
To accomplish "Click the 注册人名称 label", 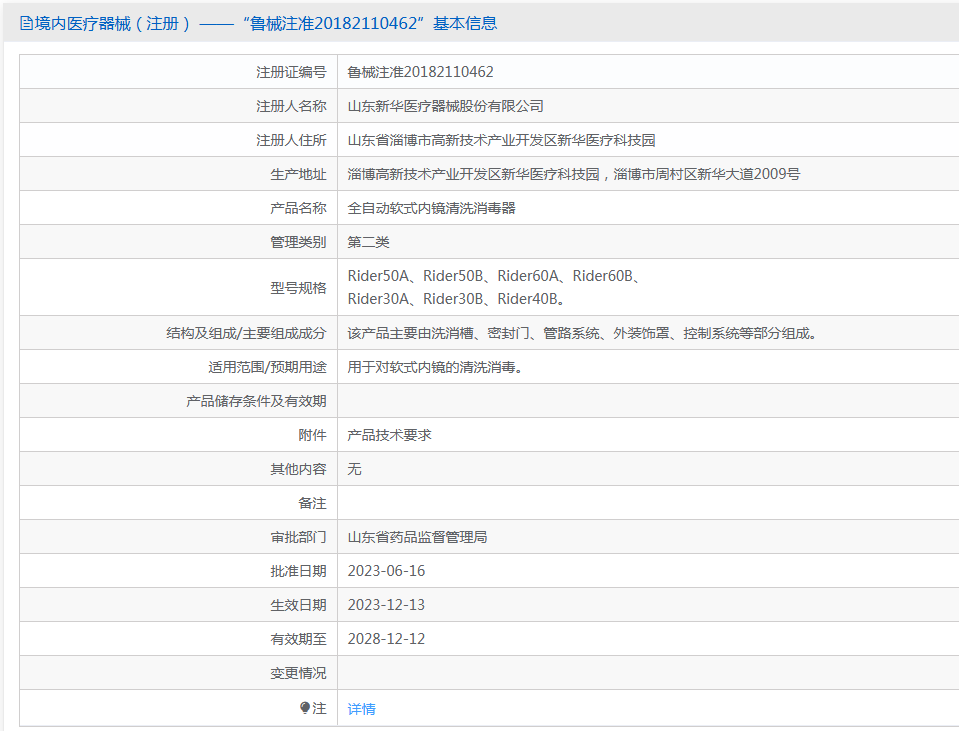I will pyautogui.click(x=291, y=106).
